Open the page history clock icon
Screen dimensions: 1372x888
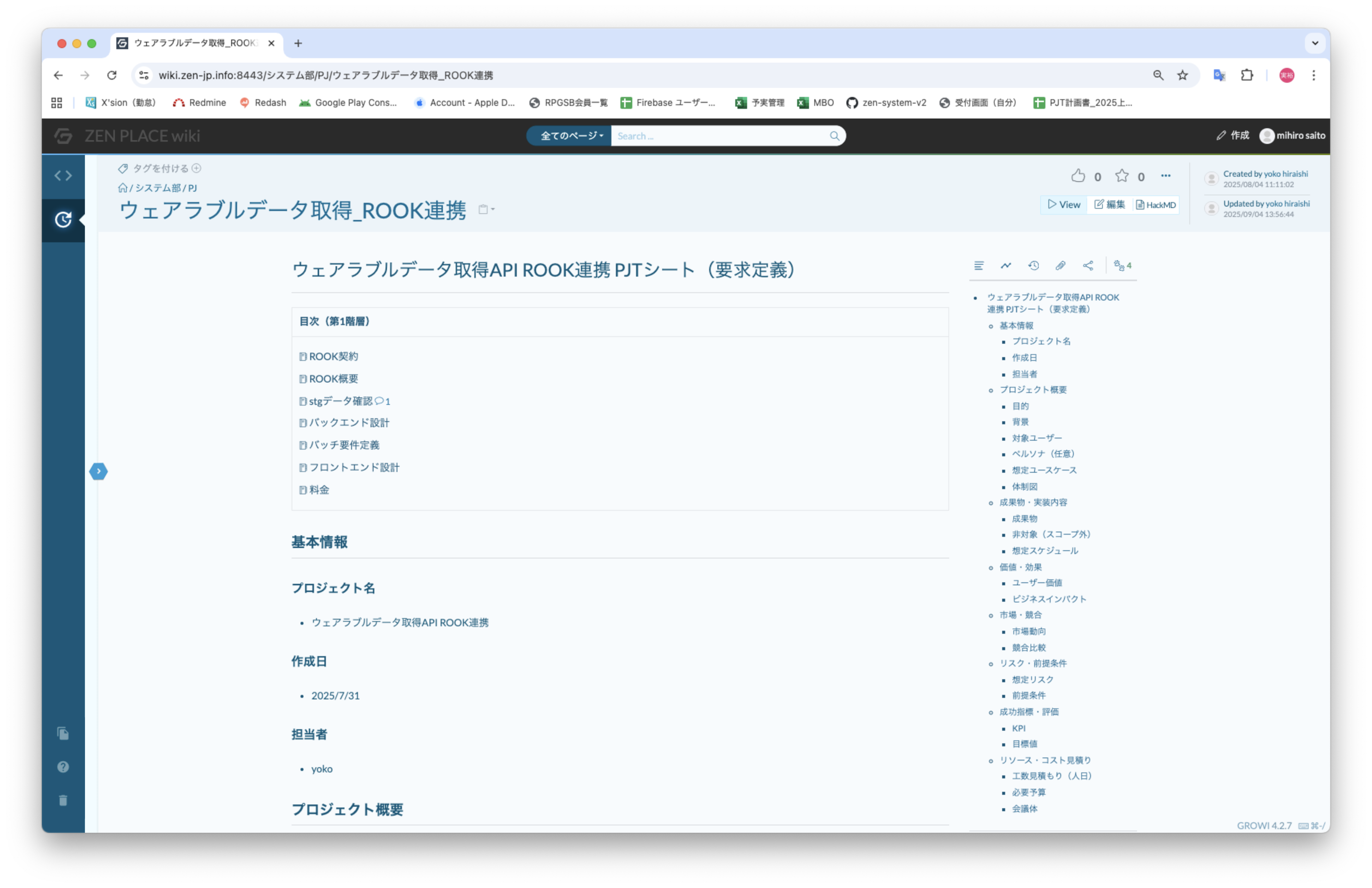point(1033,266)
